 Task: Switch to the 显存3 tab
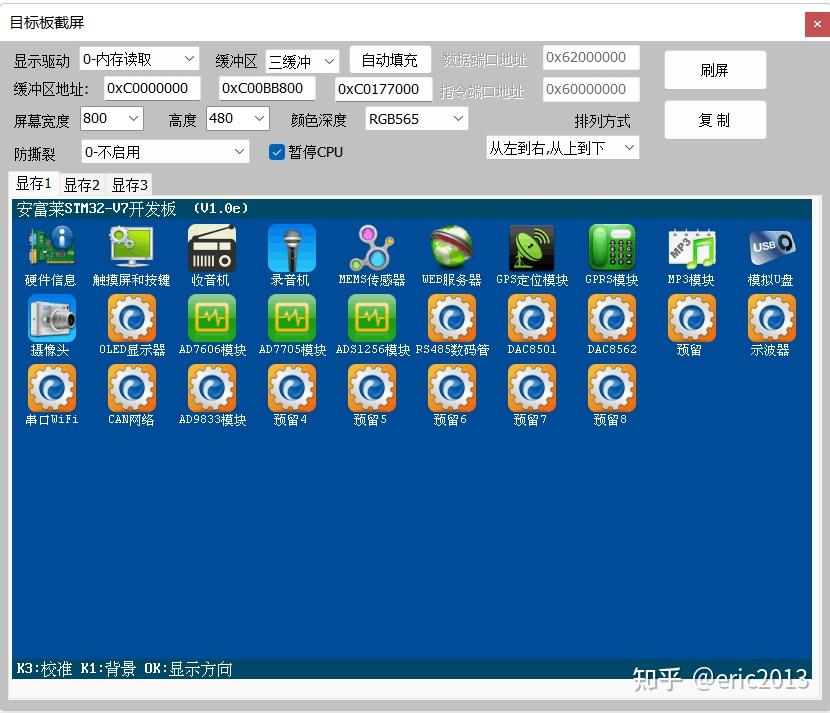[x=129, y=184]
